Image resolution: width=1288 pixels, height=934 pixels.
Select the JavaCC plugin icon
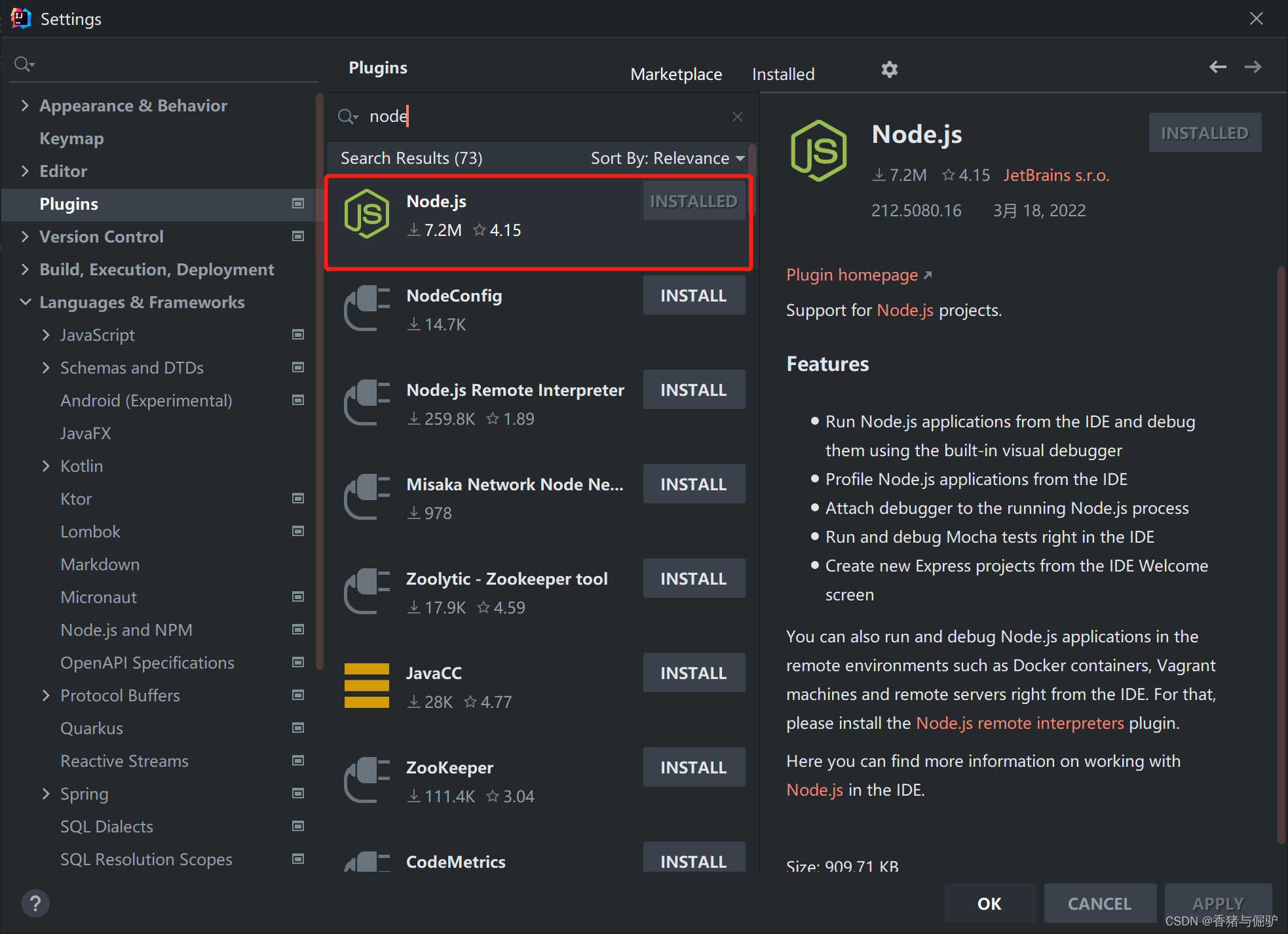[x=367, y=686]
